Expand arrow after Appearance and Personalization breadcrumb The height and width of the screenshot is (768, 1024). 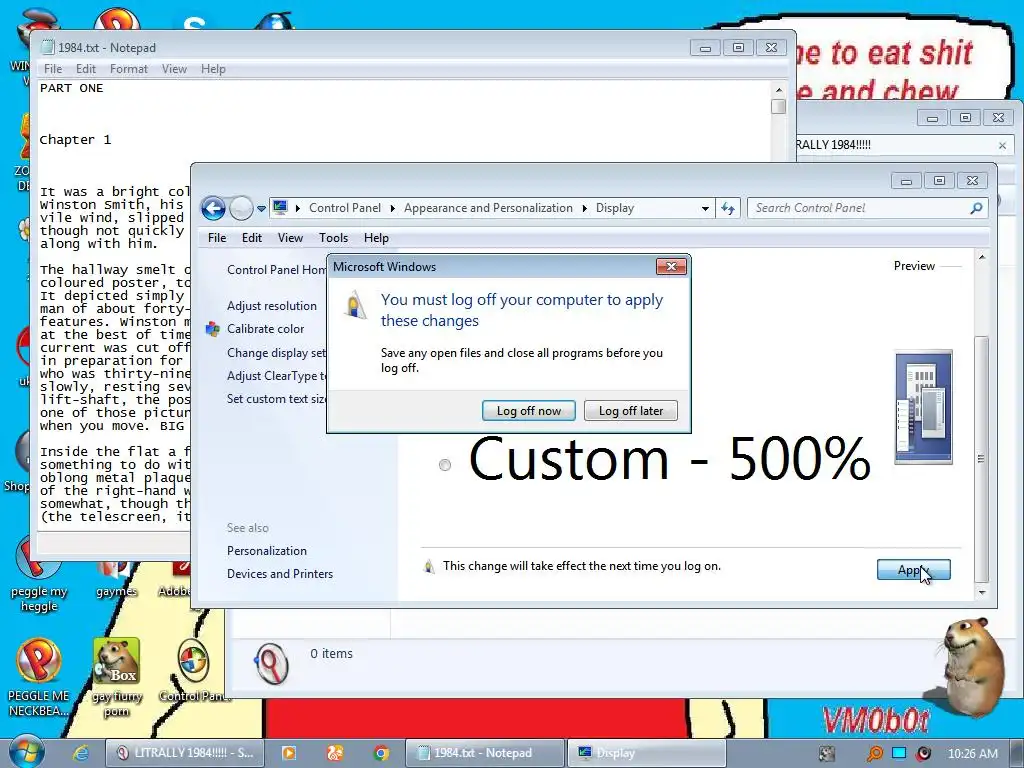click(x=584, y=208)
